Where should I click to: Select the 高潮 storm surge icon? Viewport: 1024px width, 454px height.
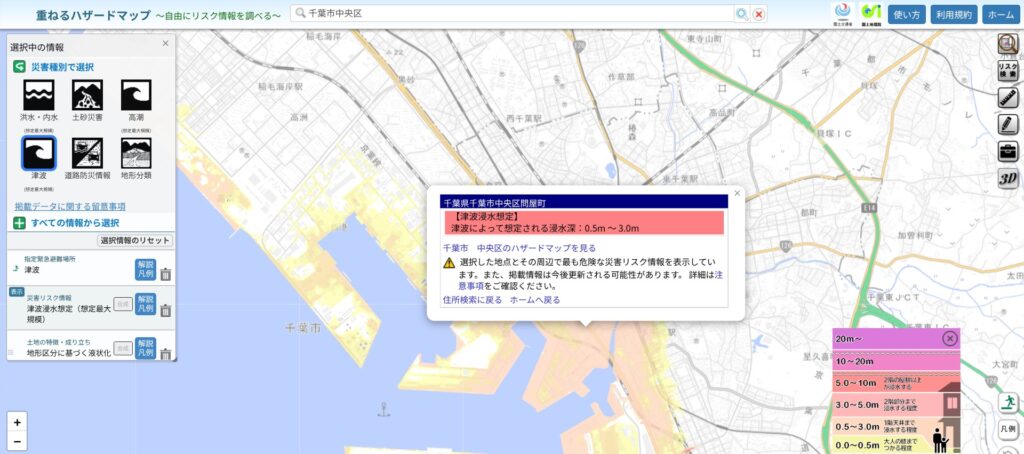click(136, 95)
